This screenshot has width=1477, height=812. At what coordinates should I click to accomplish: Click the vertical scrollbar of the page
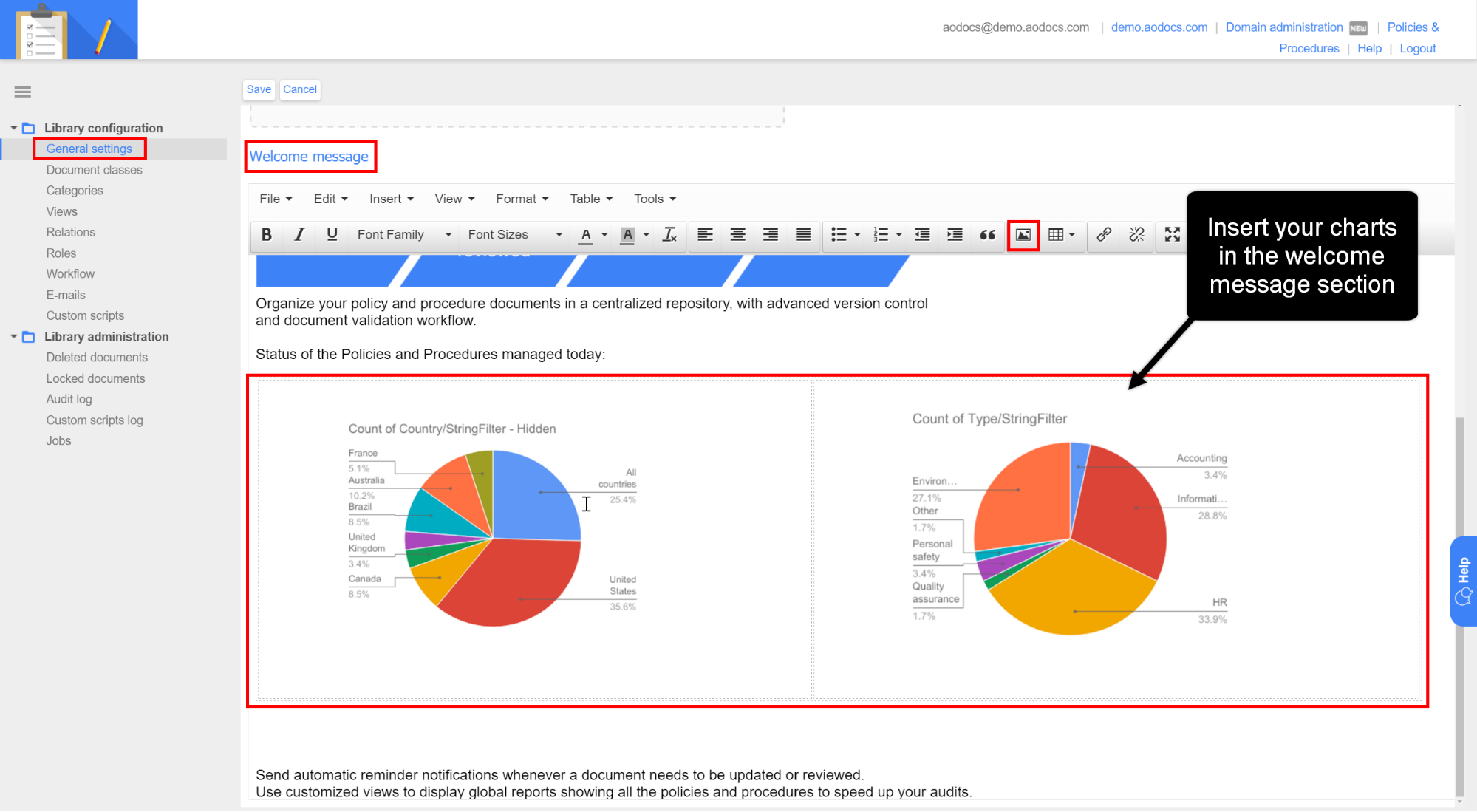coord(1459,606)
